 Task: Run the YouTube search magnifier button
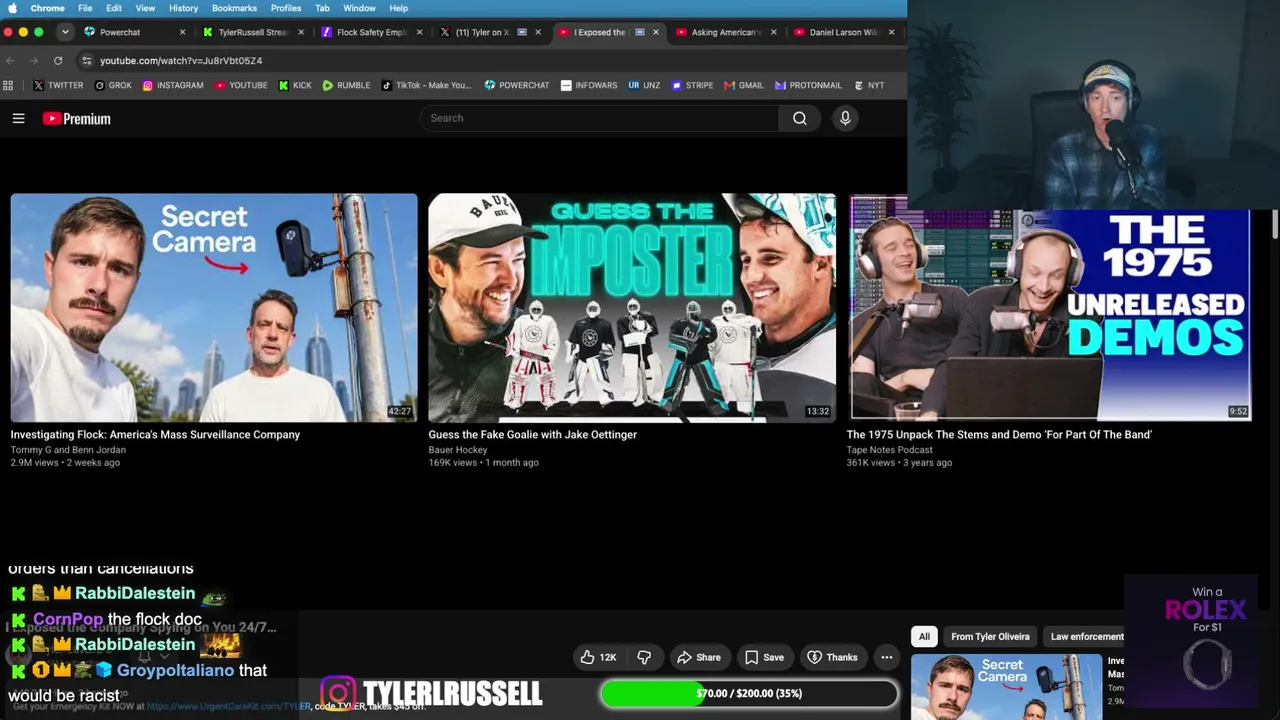click(x=800, y=118)
